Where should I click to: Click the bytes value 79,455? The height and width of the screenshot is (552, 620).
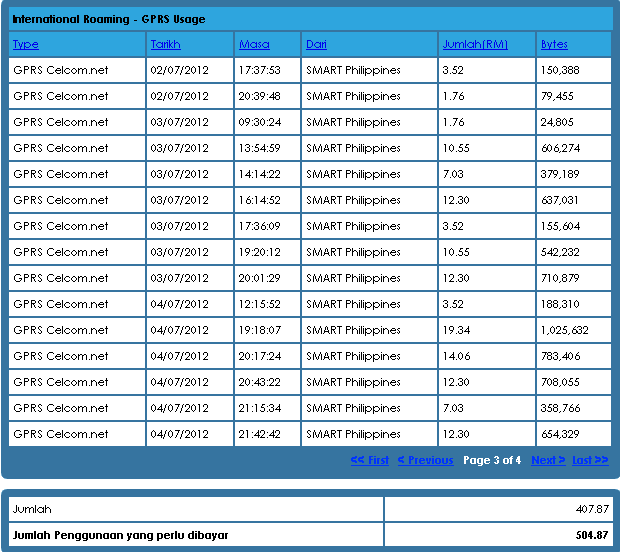pyautogui.click(x=557, y=96)
